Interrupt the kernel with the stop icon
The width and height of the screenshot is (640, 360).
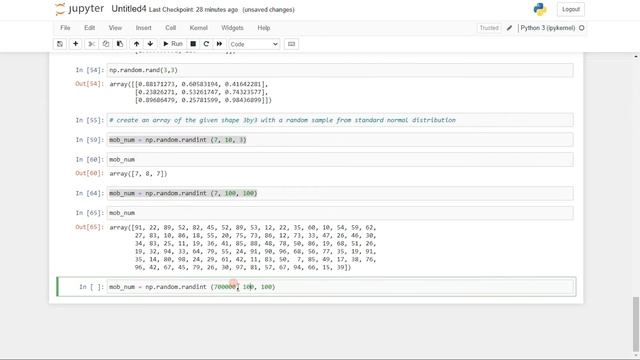pyautogui.click(x=193, y=44)
